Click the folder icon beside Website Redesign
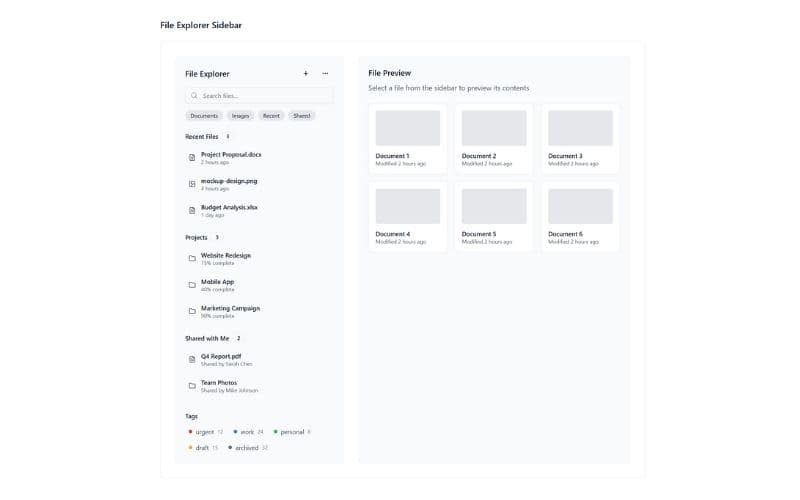The height and width of the screenshot is (500, 800). [192, 258]
